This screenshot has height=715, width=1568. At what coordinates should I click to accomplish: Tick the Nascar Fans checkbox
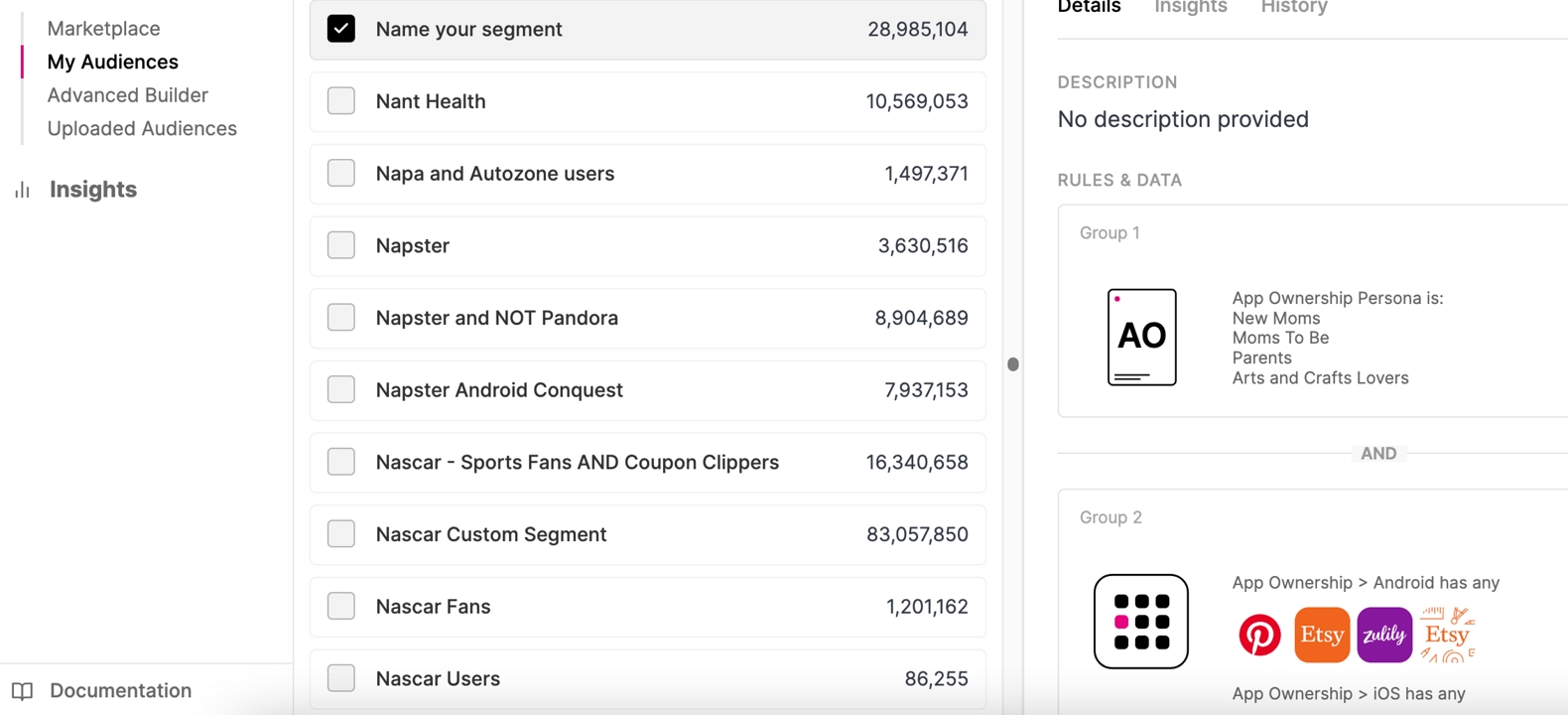click(341, 607)
